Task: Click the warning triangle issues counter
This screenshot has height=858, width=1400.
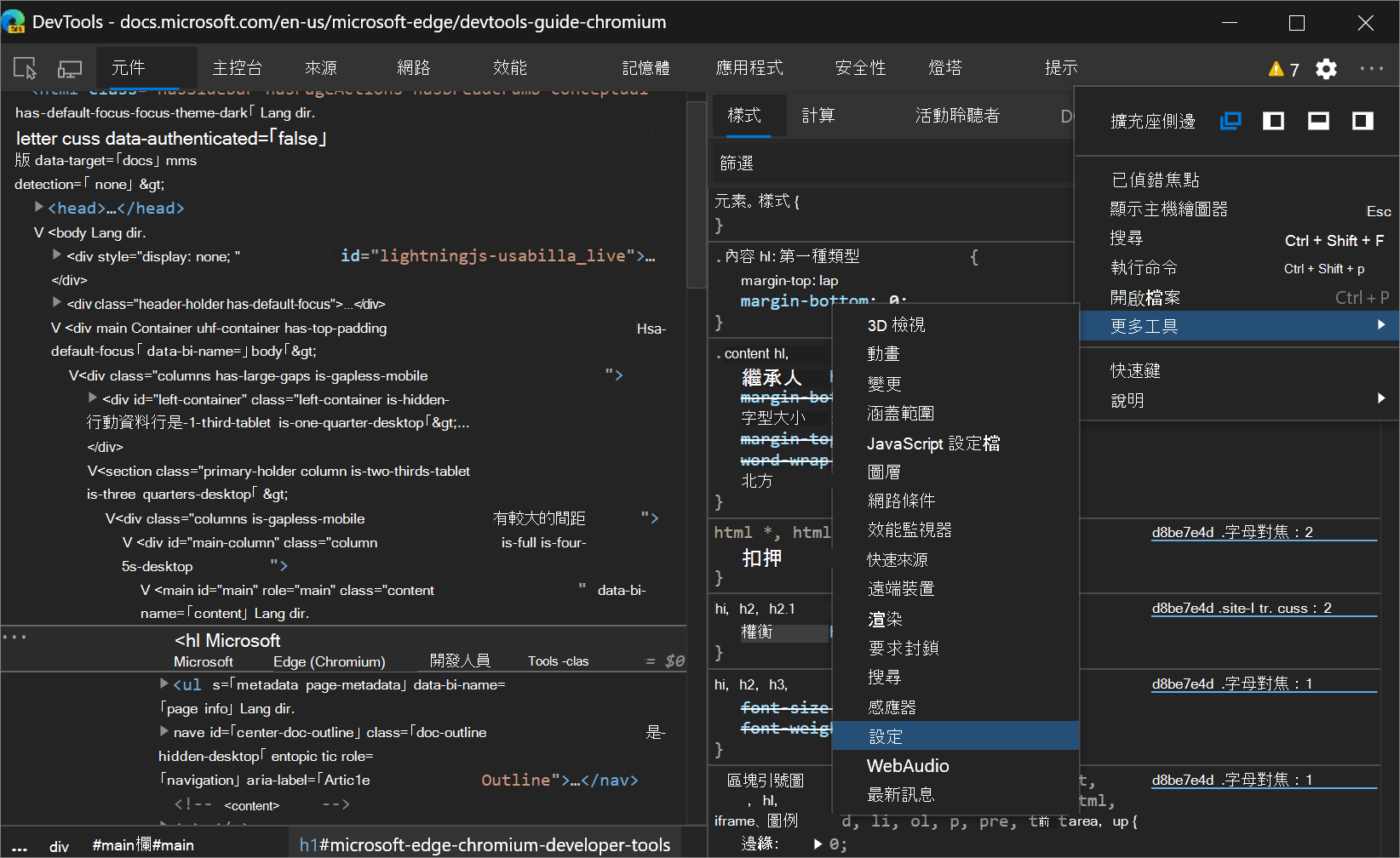Action: point(1283,69)
